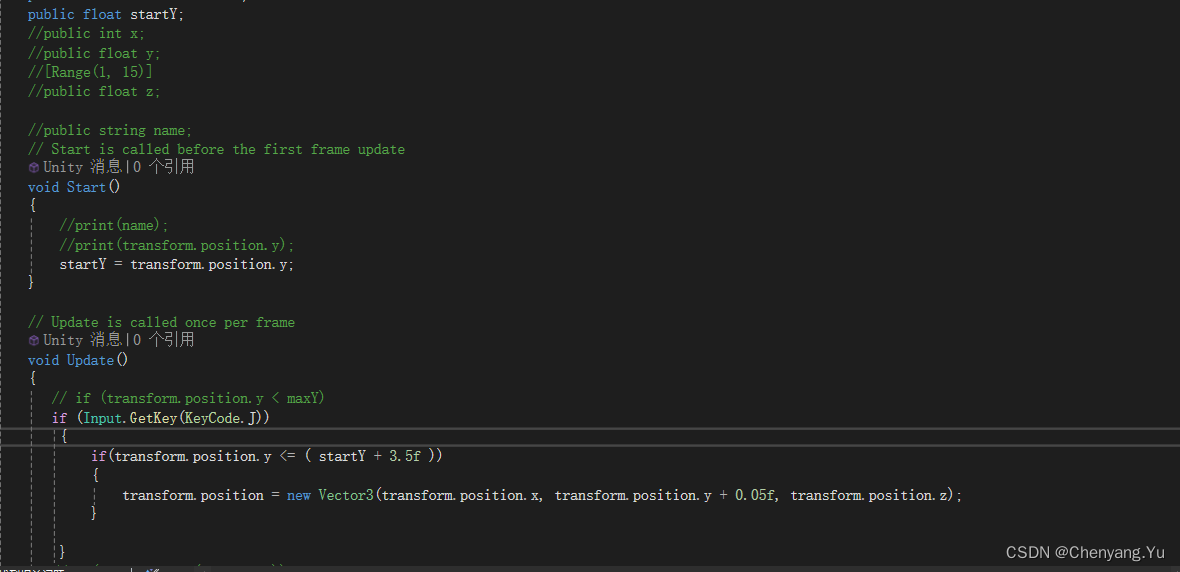The image size is (1180, 572).
Task: Click the 'Update is called once per frame' comment
Action: tap(161, 323)
